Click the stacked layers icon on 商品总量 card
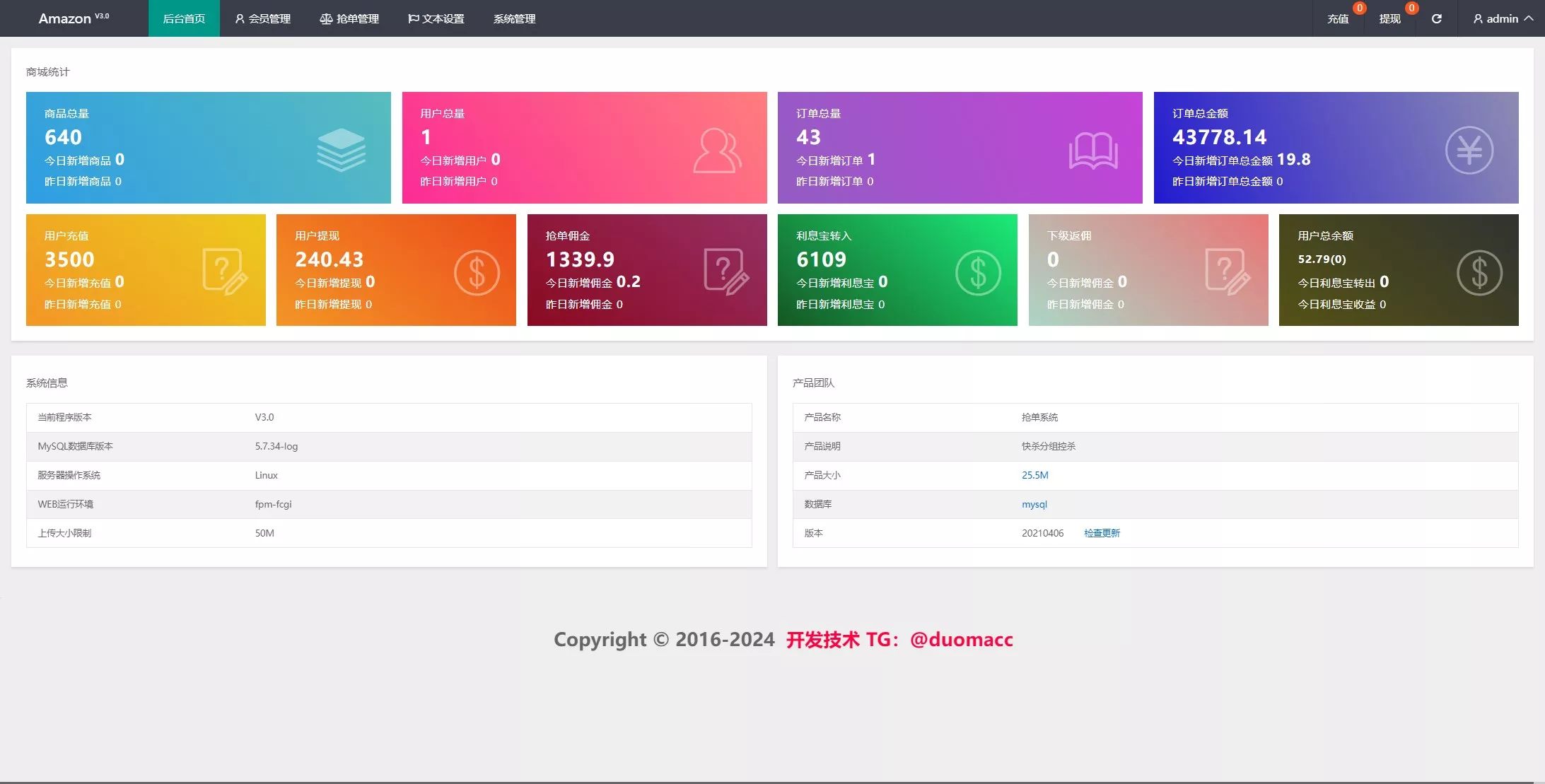Screen dimensions: 1545x784 point(341,150)
